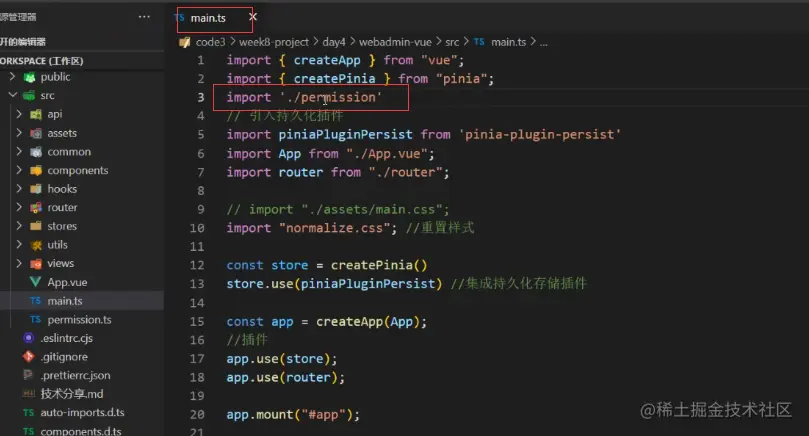Viewport: 809px width, 436px height.
Task: Click the views folder icon
Action: coord(36,264)
